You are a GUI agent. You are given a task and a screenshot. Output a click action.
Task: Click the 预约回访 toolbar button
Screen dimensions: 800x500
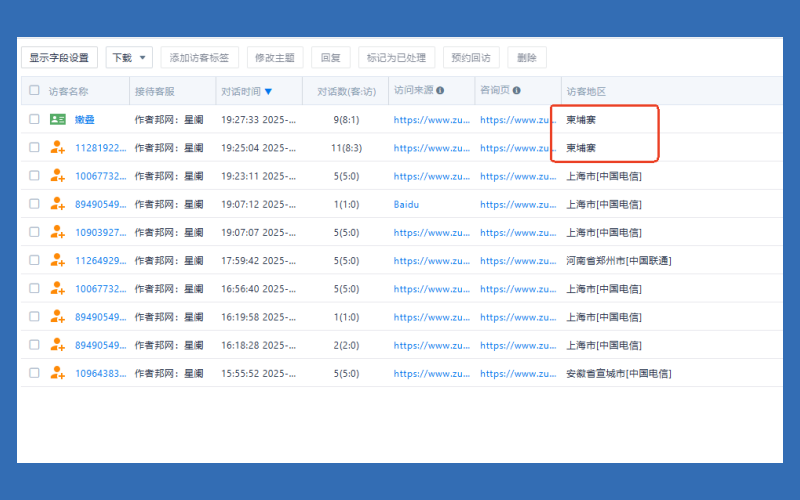pos(471,58)
